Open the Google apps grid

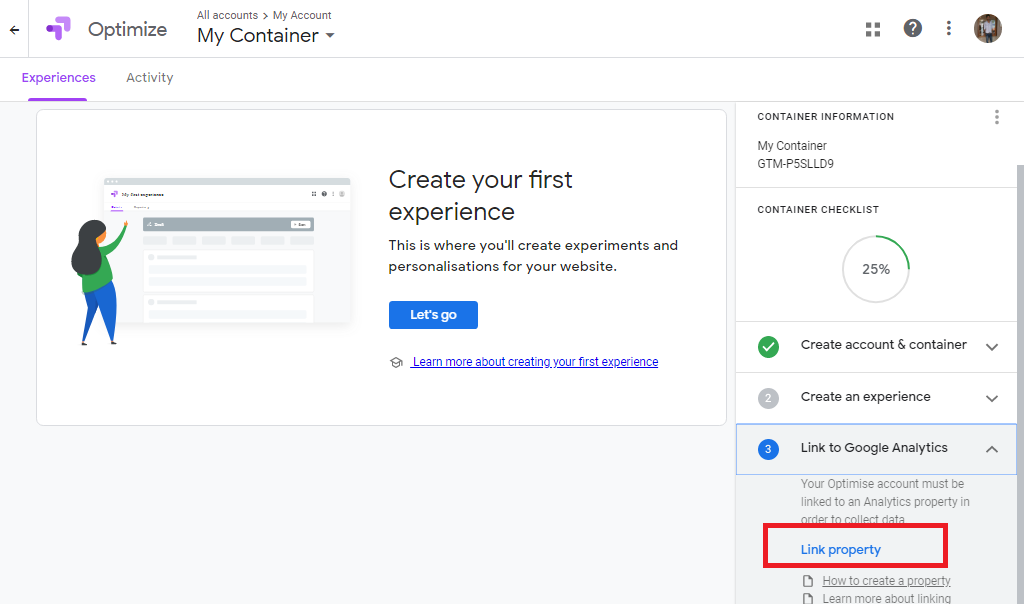pyautogui.click(x=873, y=29)
